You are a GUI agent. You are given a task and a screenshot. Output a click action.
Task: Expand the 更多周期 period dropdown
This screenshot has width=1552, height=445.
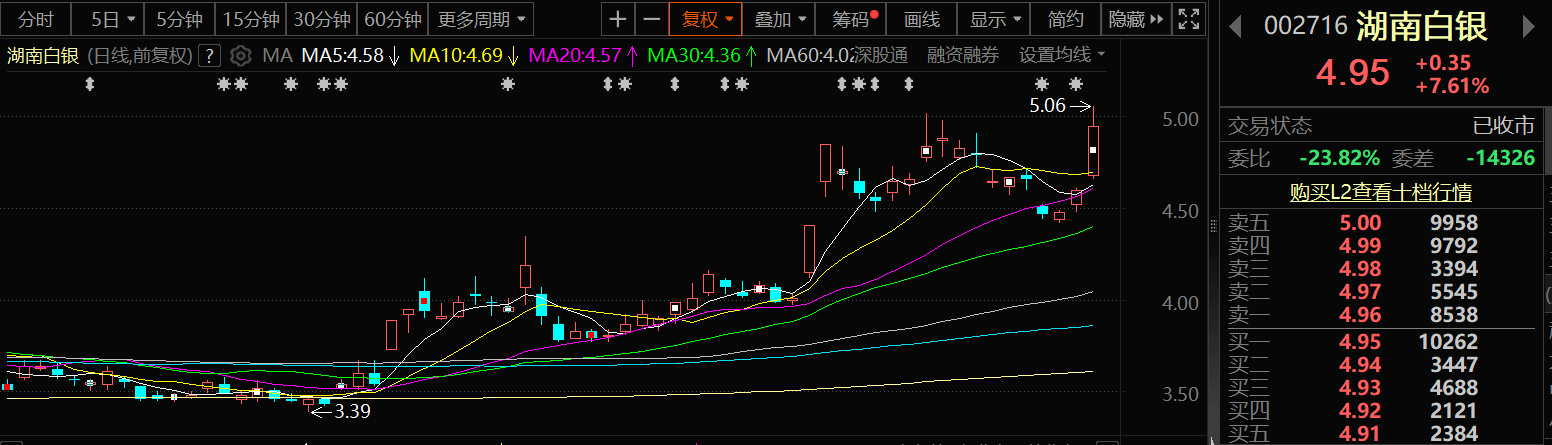pyautogui.click(x=481, y=19)
